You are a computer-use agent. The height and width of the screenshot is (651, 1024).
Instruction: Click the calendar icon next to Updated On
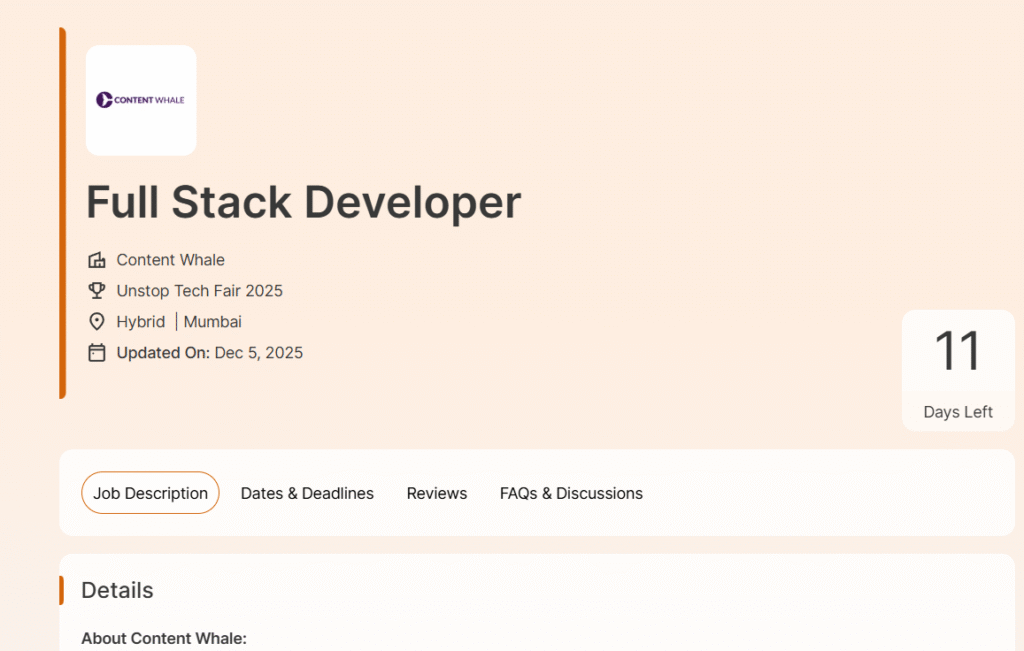(x=97, y=353)
